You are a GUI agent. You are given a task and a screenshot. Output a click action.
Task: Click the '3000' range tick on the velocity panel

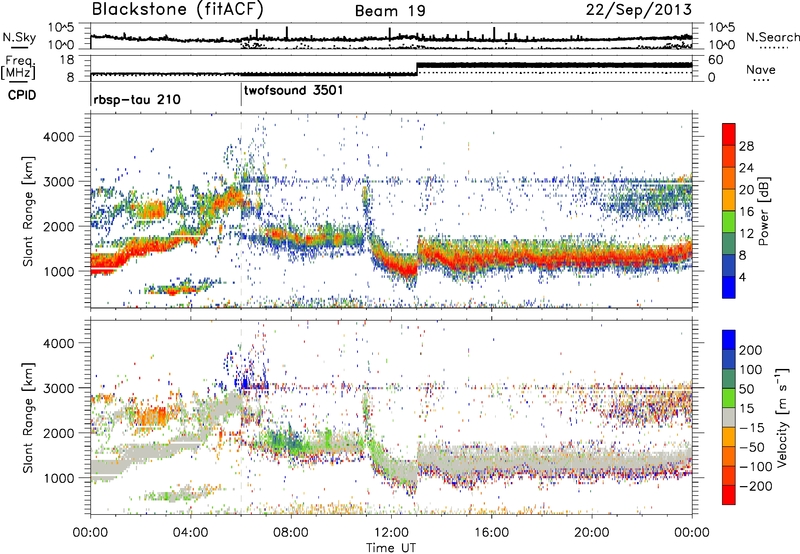tap(59, 388)
